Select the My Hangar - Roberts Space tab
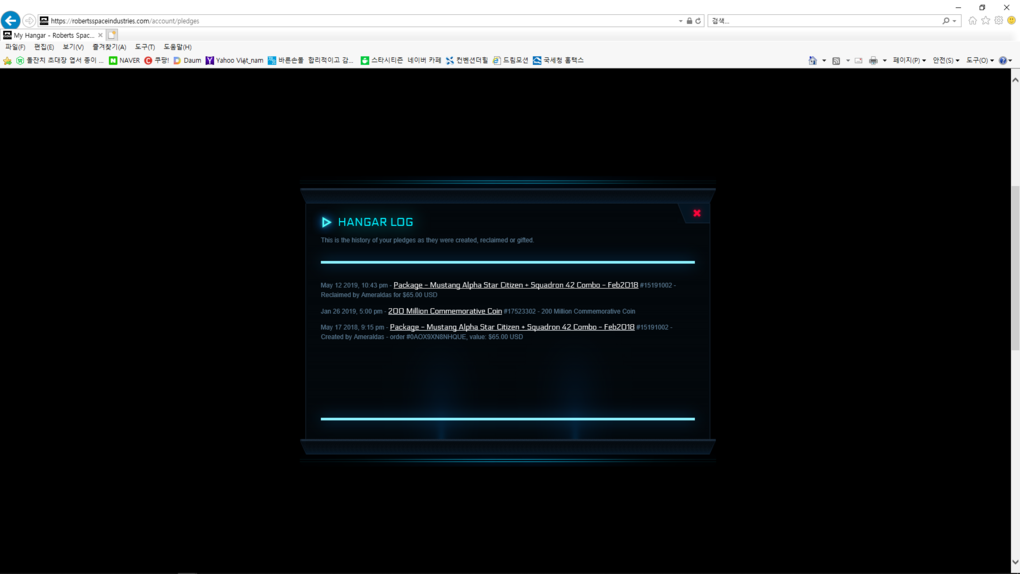This screenshot has width=1020, height=574. click(x=53, y=35)
